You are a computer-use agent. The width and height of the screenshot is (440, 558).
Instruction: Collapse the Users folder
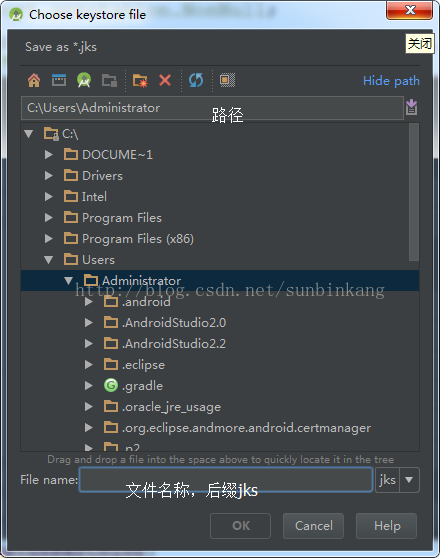(x=49, y=260)
